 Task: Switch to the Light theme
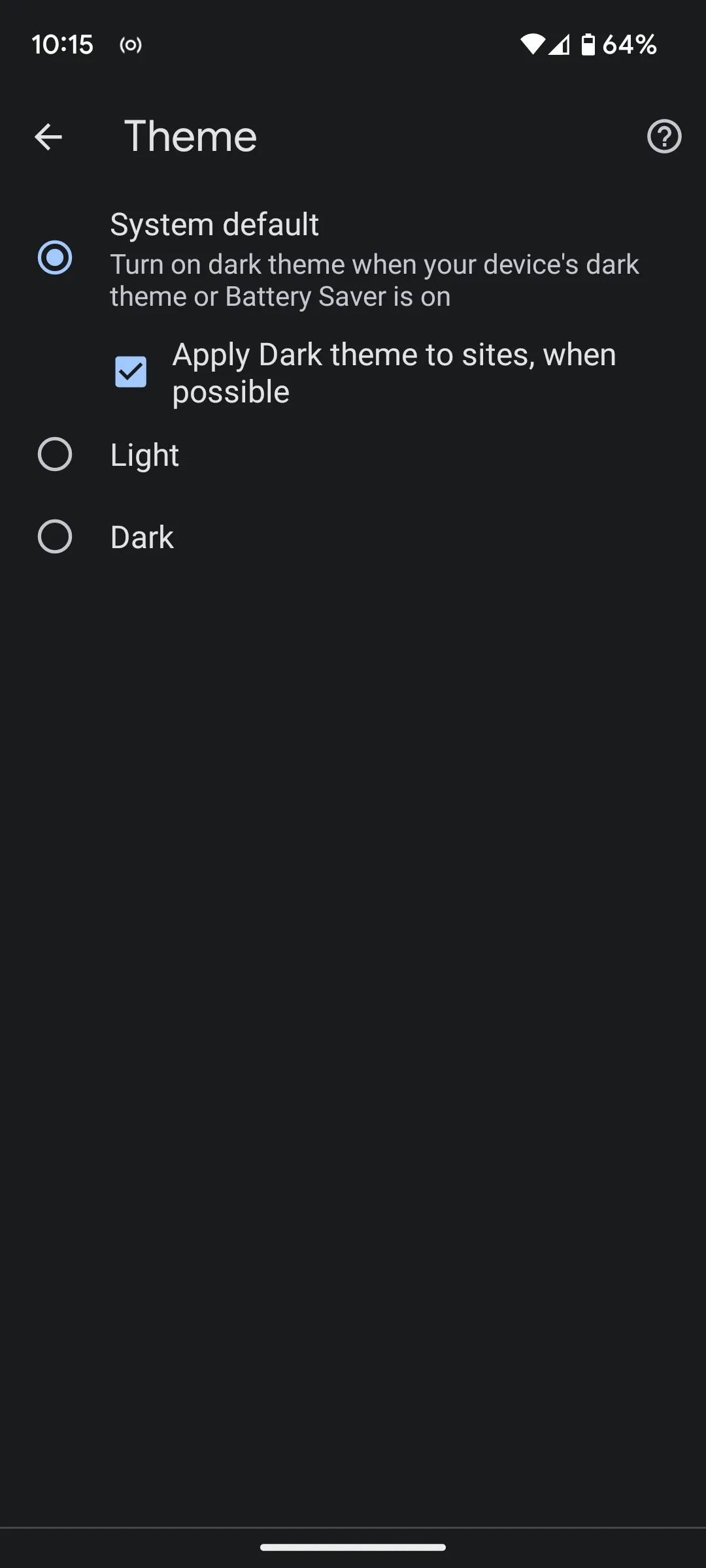[x=56, y=453]
